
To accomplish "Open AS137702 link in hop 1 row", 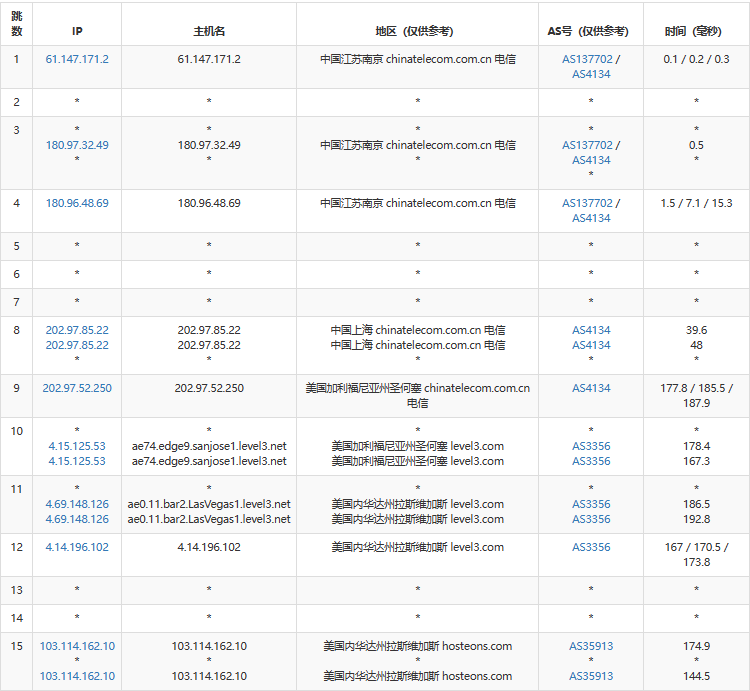I will [587, 59].
